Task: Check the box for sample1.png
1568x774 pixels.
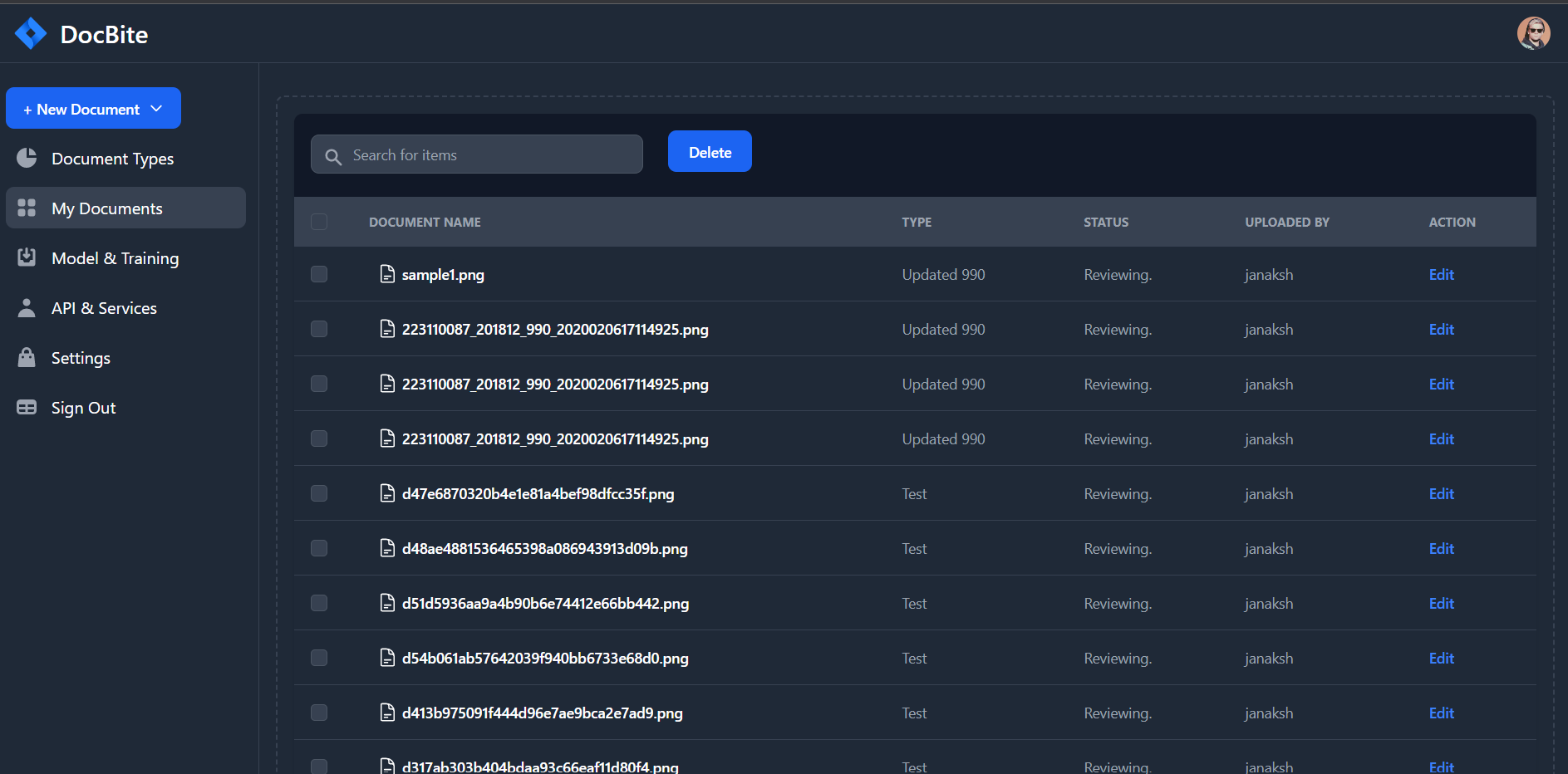Action: (319, 274)
